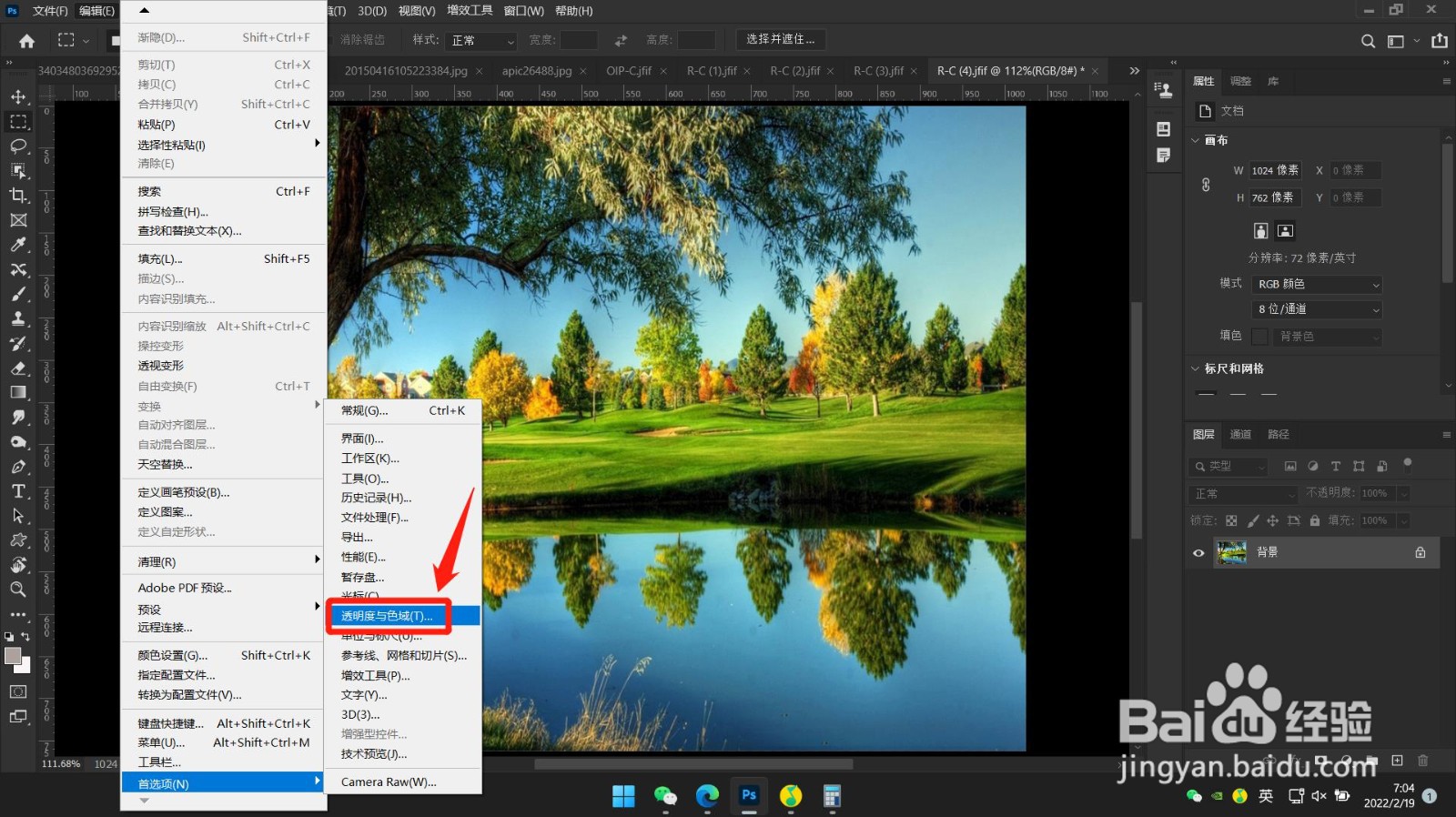Select the Eyedropper tool
Image resolution: width=1456 pixels, height=817 pixels.
[x=18, y=245]
